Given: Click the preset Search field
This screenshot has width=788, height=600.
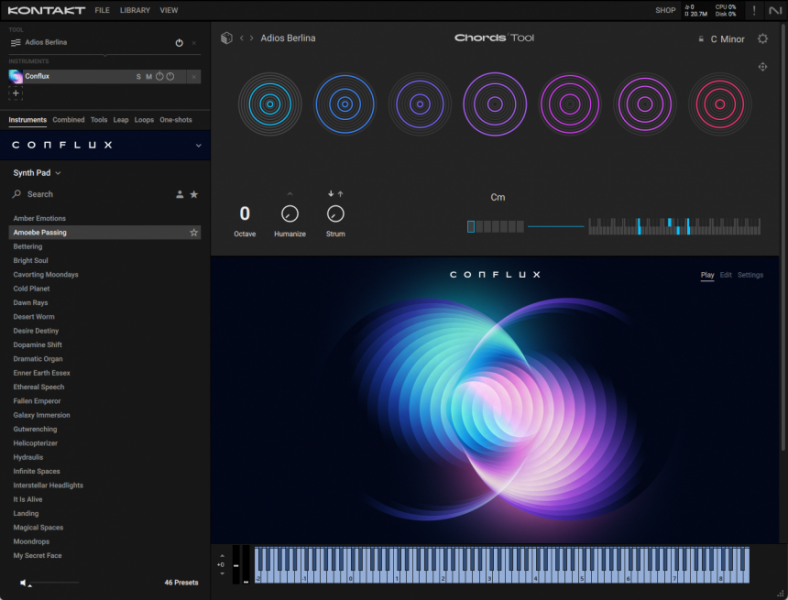Looking at the screenshot, I should (x=90, y=194).
